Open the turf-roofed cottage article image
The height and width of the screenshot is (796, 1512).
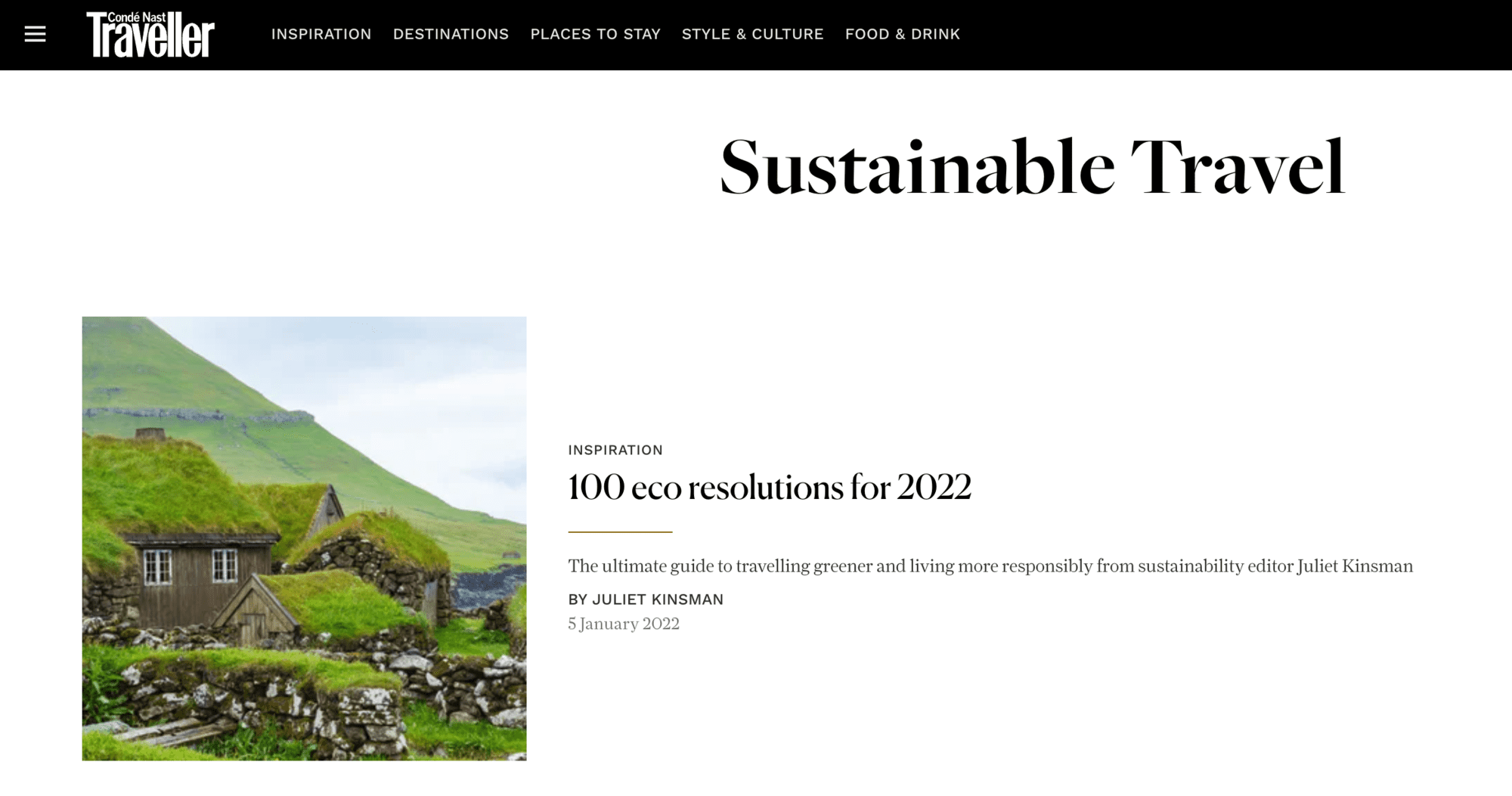(x=304, y=538)
